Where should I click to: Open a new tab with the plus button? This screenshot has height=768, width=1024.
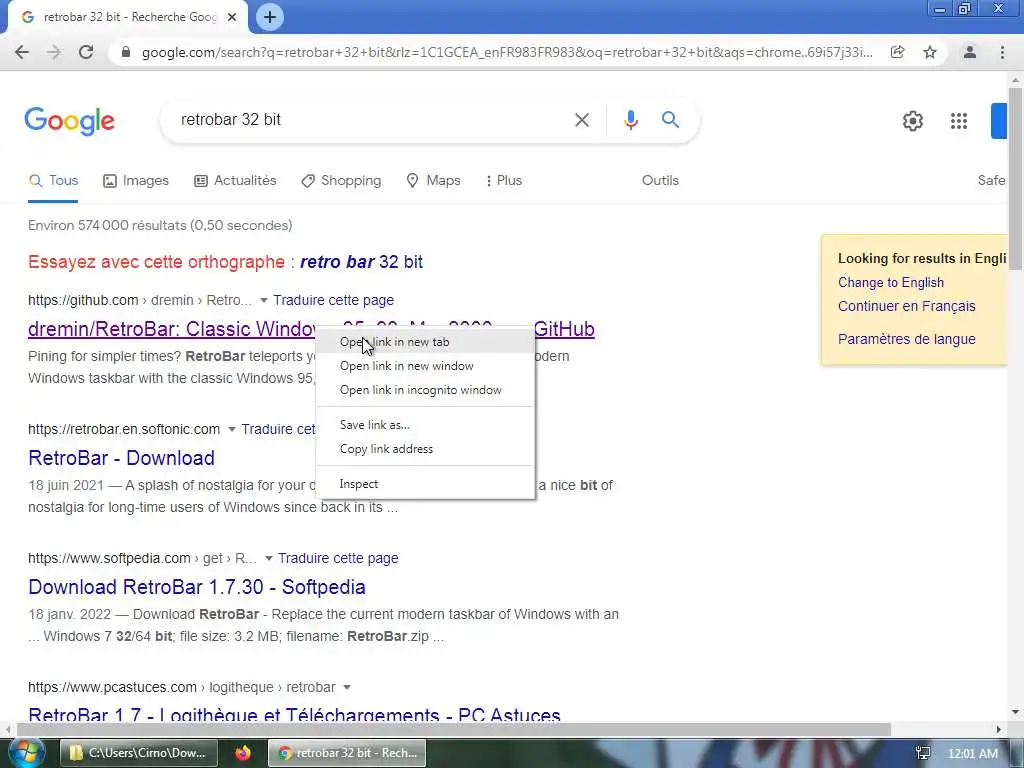270,17
